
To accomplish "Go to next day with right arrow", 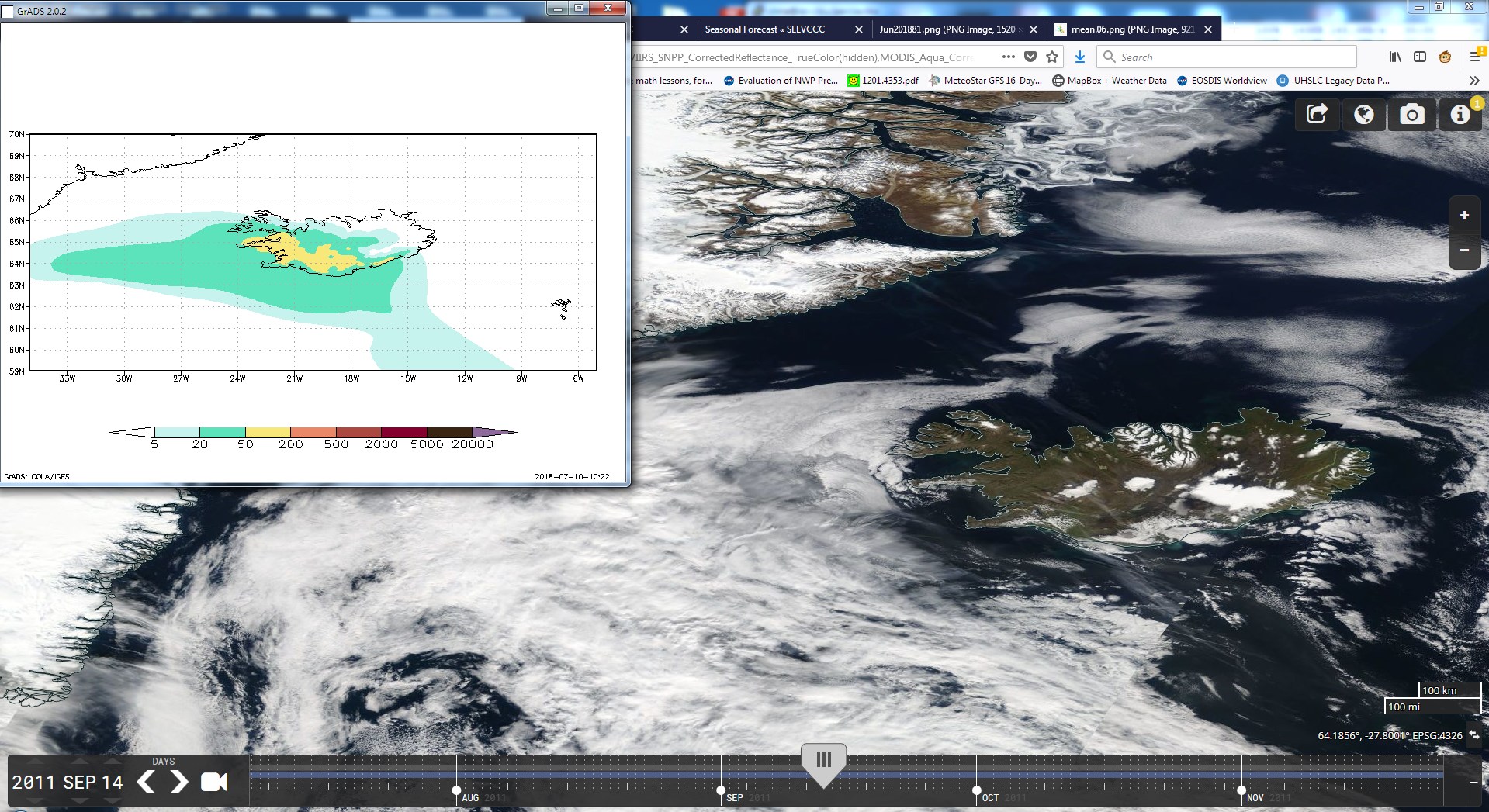I will coord(178,782).
